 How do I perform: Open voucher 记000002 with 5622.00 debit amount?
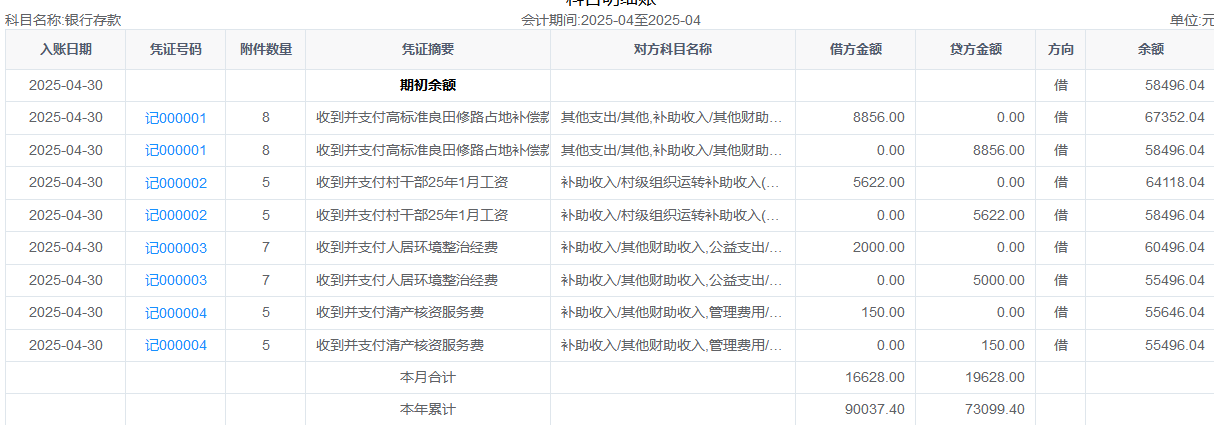[x=176, y=183]
